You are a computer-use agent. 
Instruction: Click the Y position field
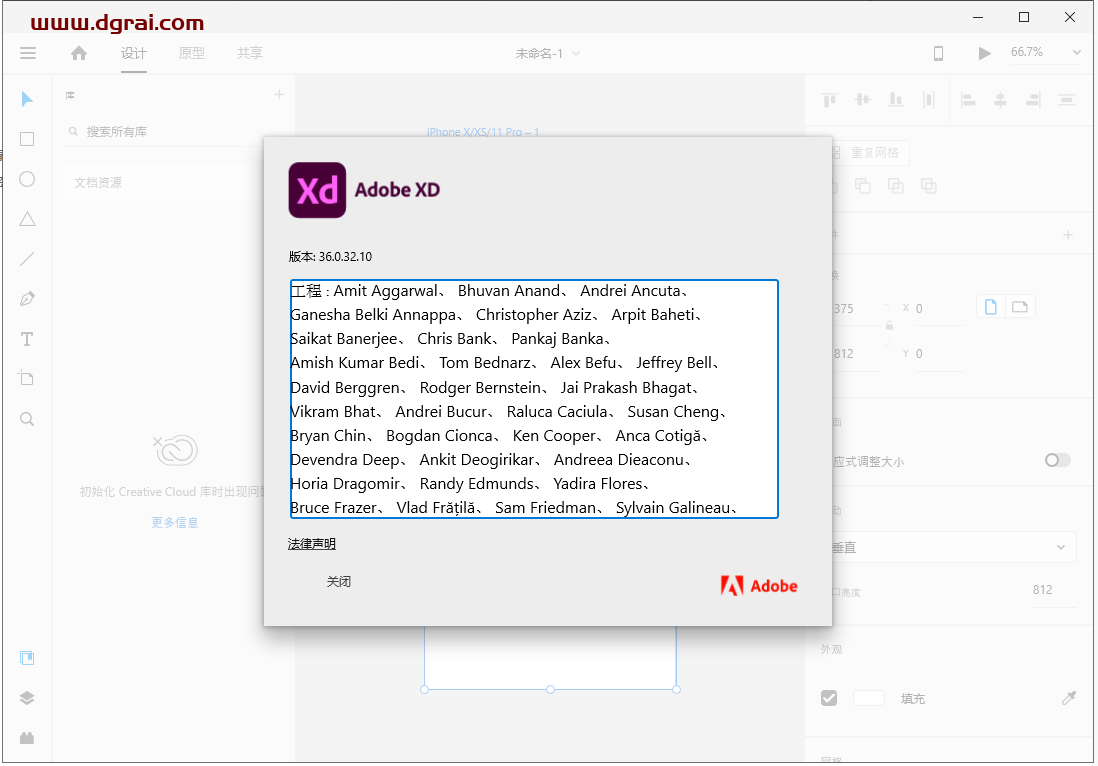(938, 354)
